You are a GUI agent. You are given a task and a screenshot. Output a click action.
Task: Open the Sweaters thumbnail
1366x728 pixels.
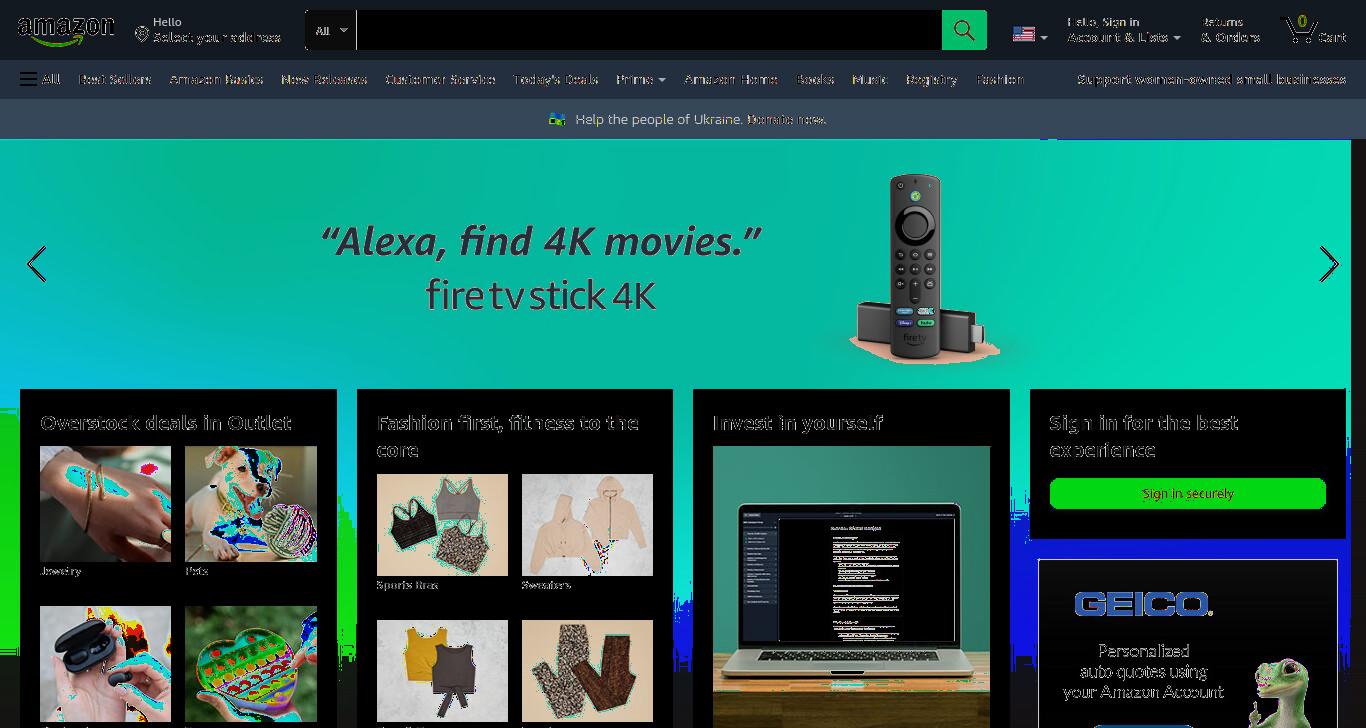[x=587, y=525]
